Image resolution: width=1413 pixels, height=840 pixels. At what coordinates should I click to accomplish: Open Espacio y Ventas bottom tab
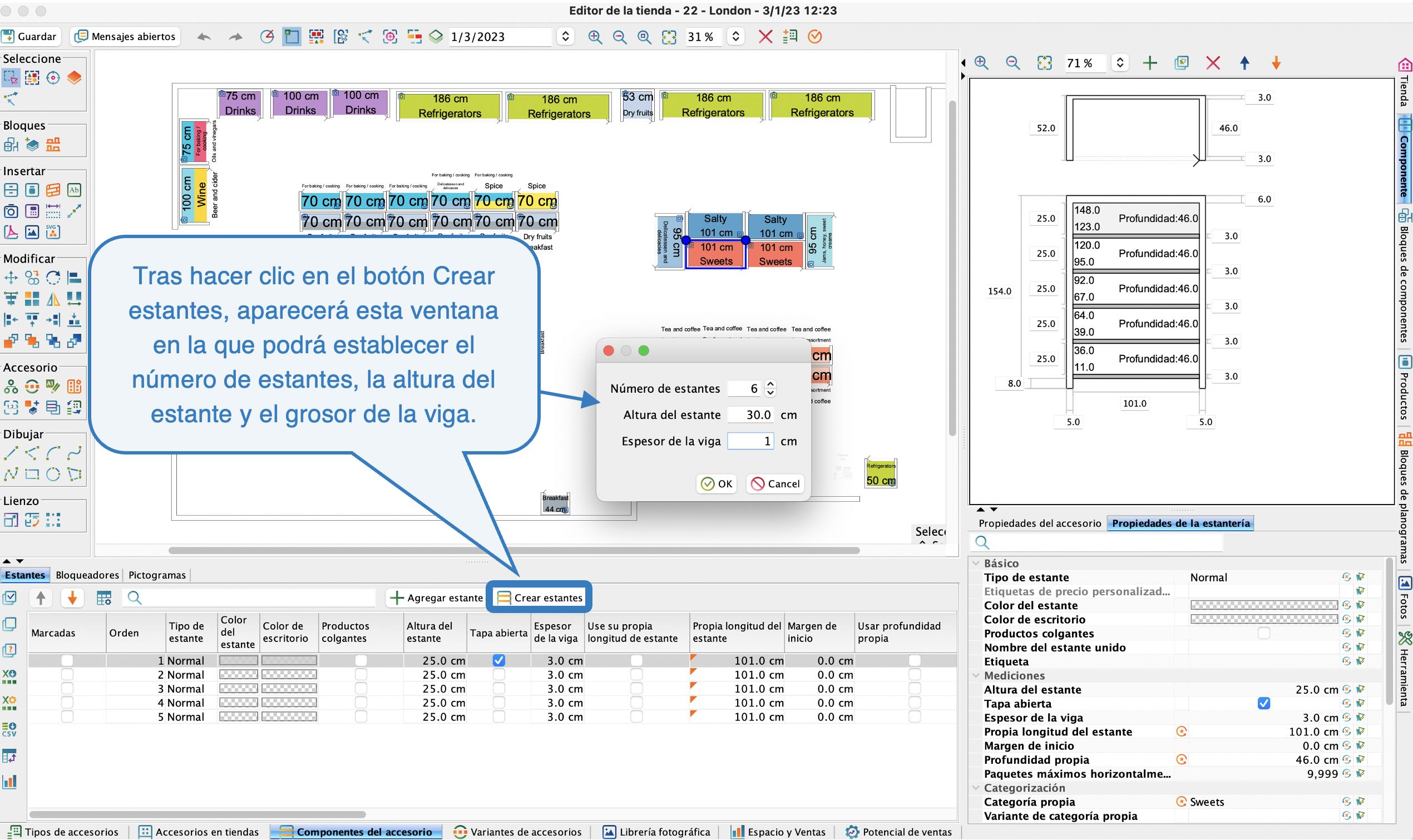point(778,832)
